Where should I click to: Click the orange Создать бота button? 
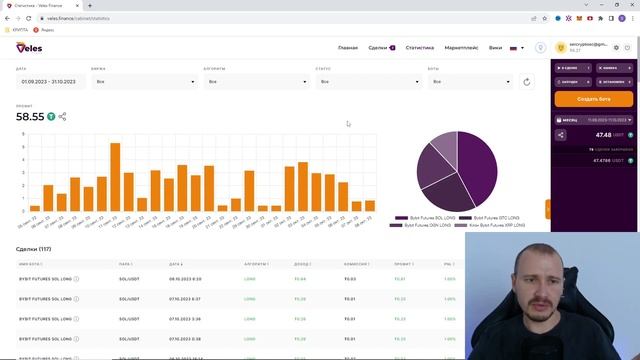coord(594,99)
